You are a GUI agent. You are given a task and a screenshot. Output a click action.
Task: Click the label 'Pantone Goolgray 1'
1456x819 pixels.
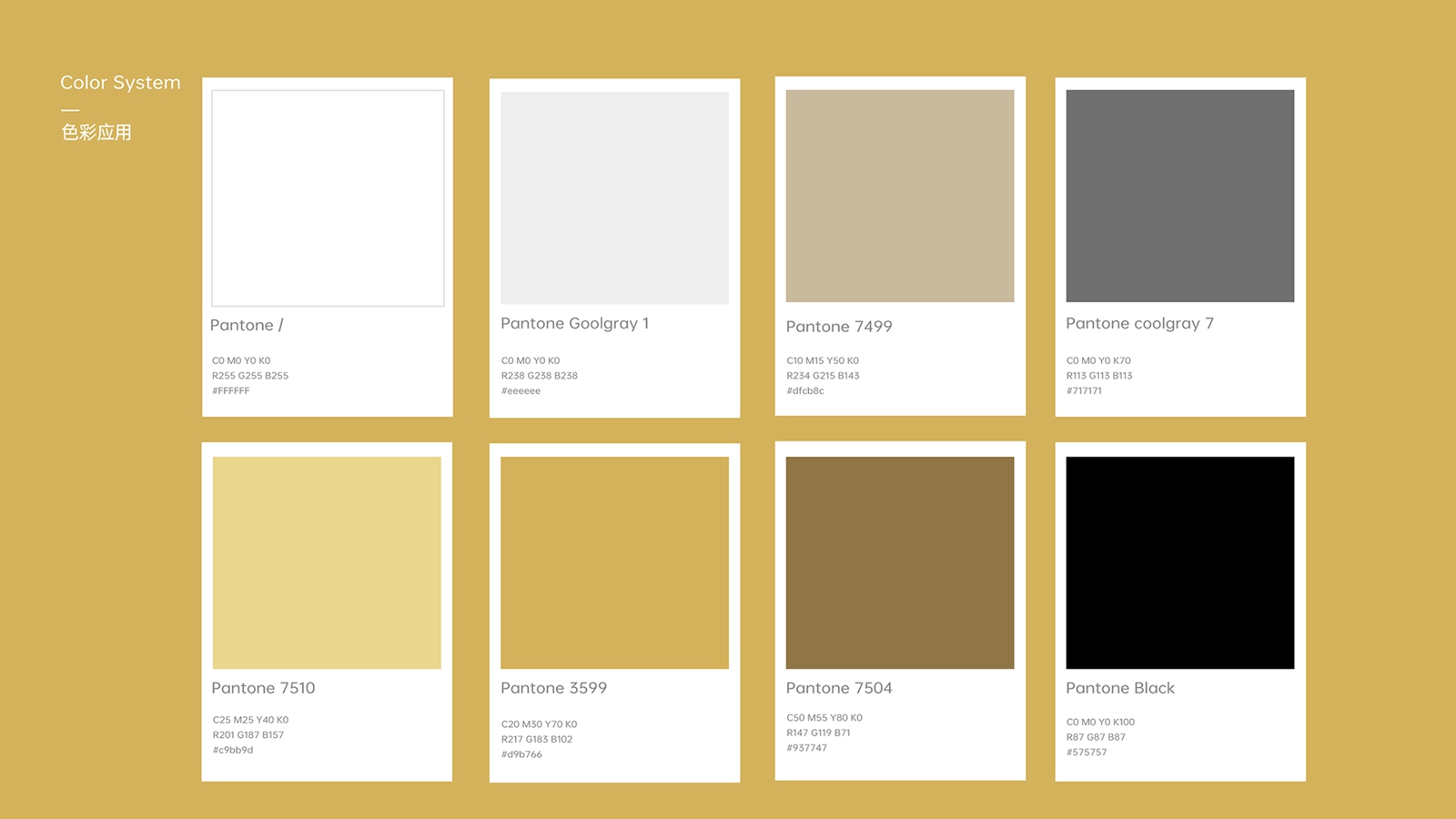tap(575, 324)
